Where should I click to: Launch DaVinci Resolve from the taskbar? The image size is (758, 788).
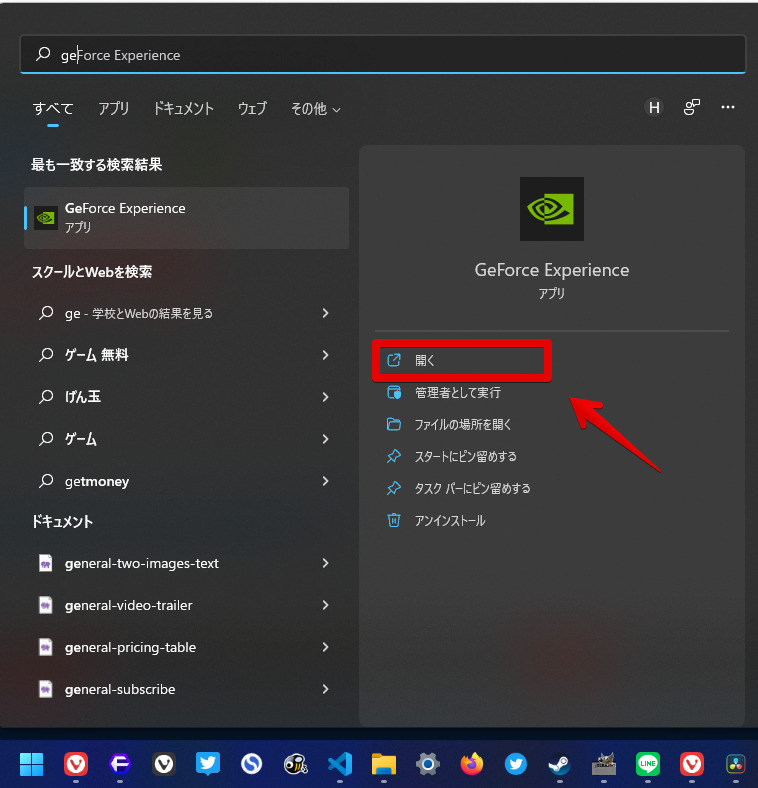736,764
